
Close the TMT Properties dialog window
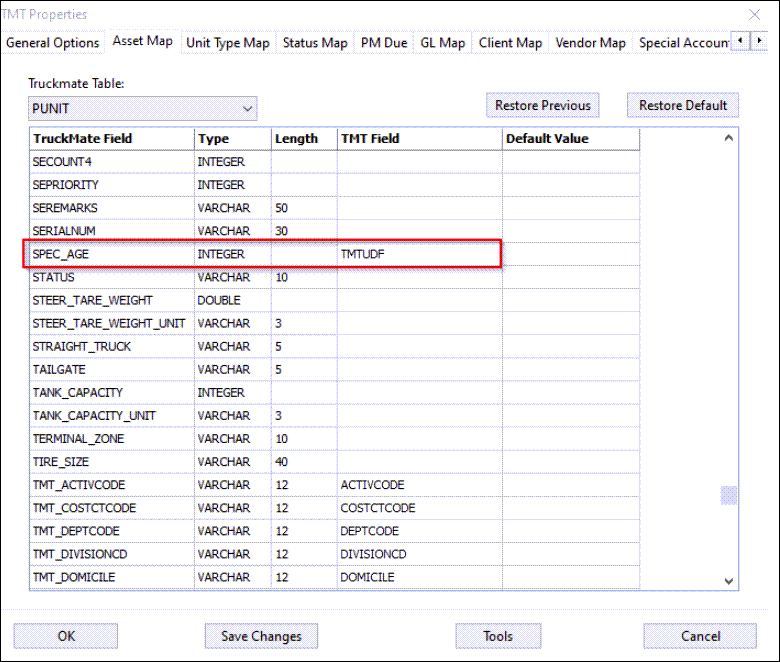(753, 14)
